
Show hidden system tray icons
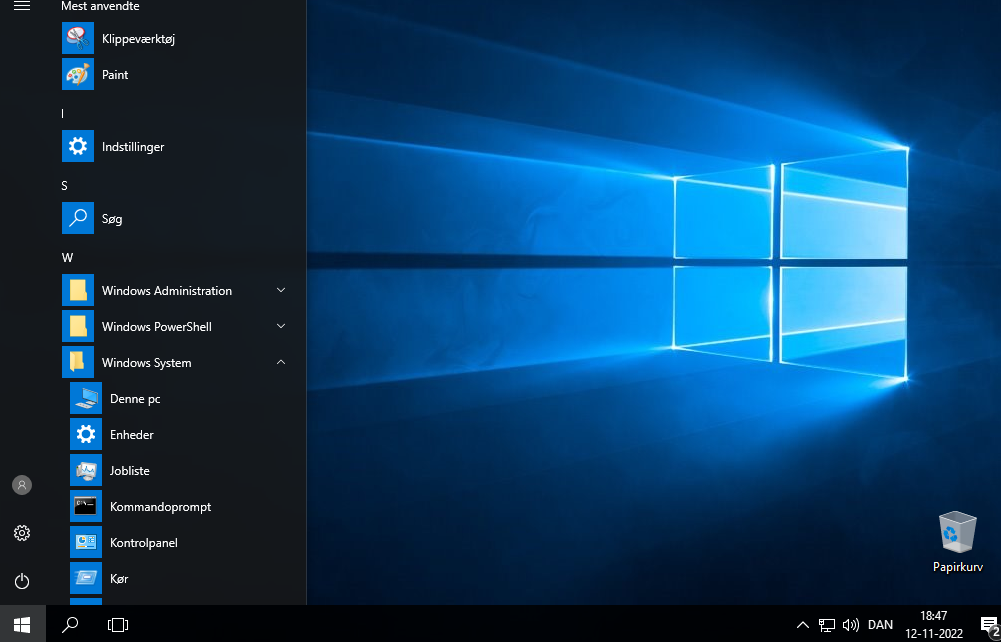pos(802,625)
